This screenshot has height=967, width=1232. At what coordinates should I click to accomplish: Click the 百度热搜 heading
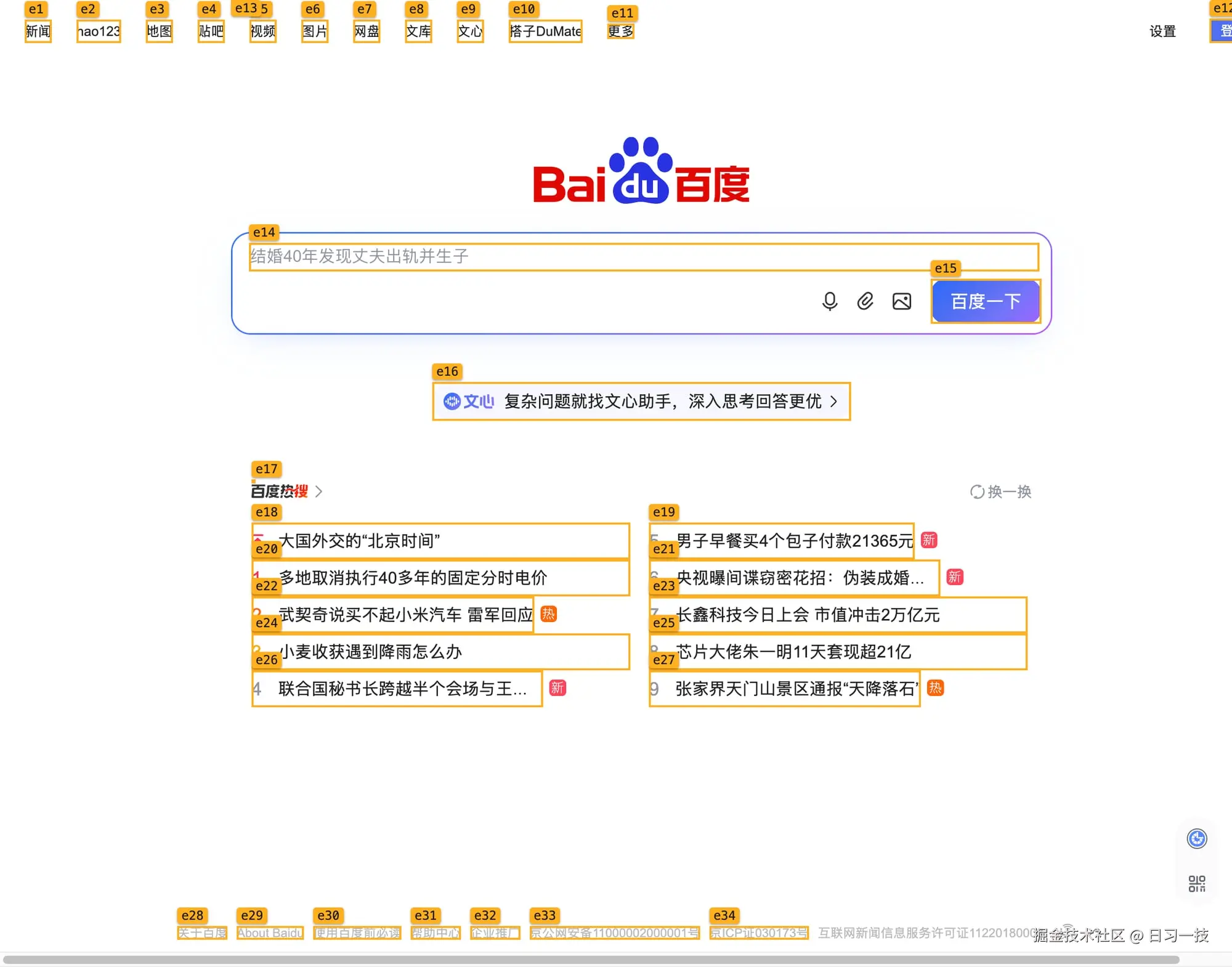pos(280,492)
